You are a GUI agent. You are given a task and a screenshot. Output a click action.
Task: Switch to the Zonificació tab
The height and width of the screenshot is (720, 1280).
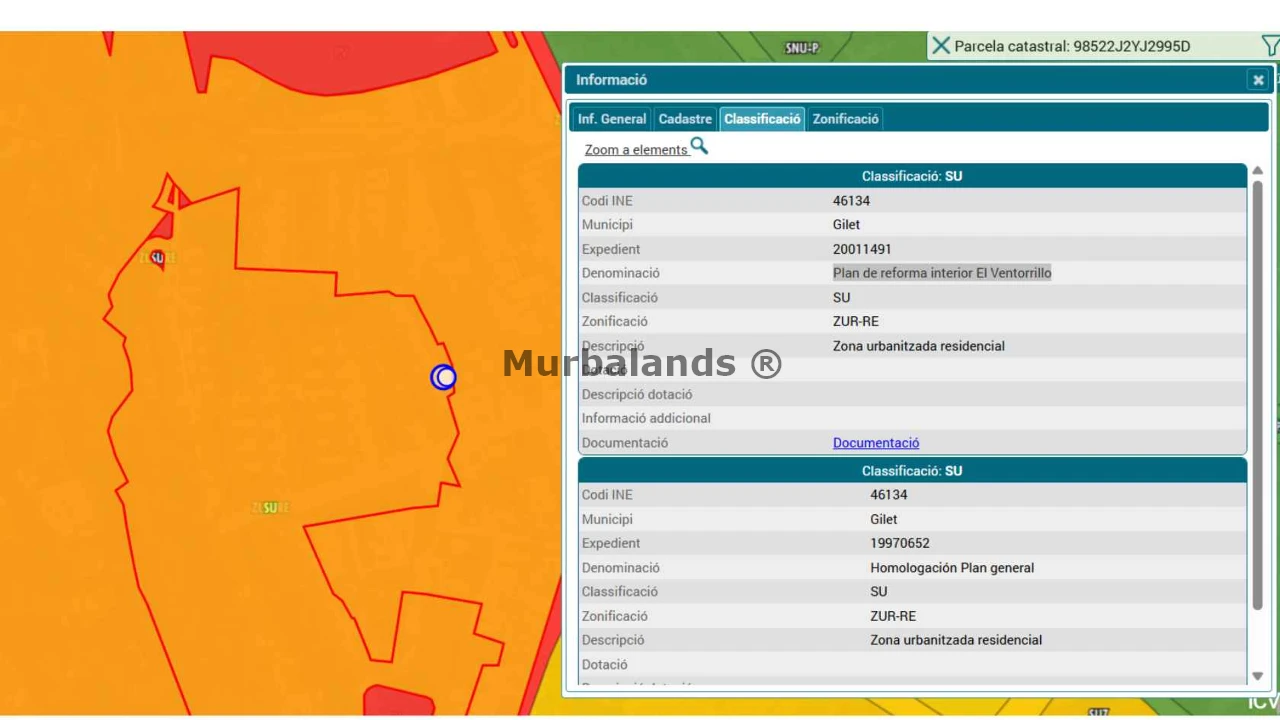pyautogui.click(x=845, y=119)
